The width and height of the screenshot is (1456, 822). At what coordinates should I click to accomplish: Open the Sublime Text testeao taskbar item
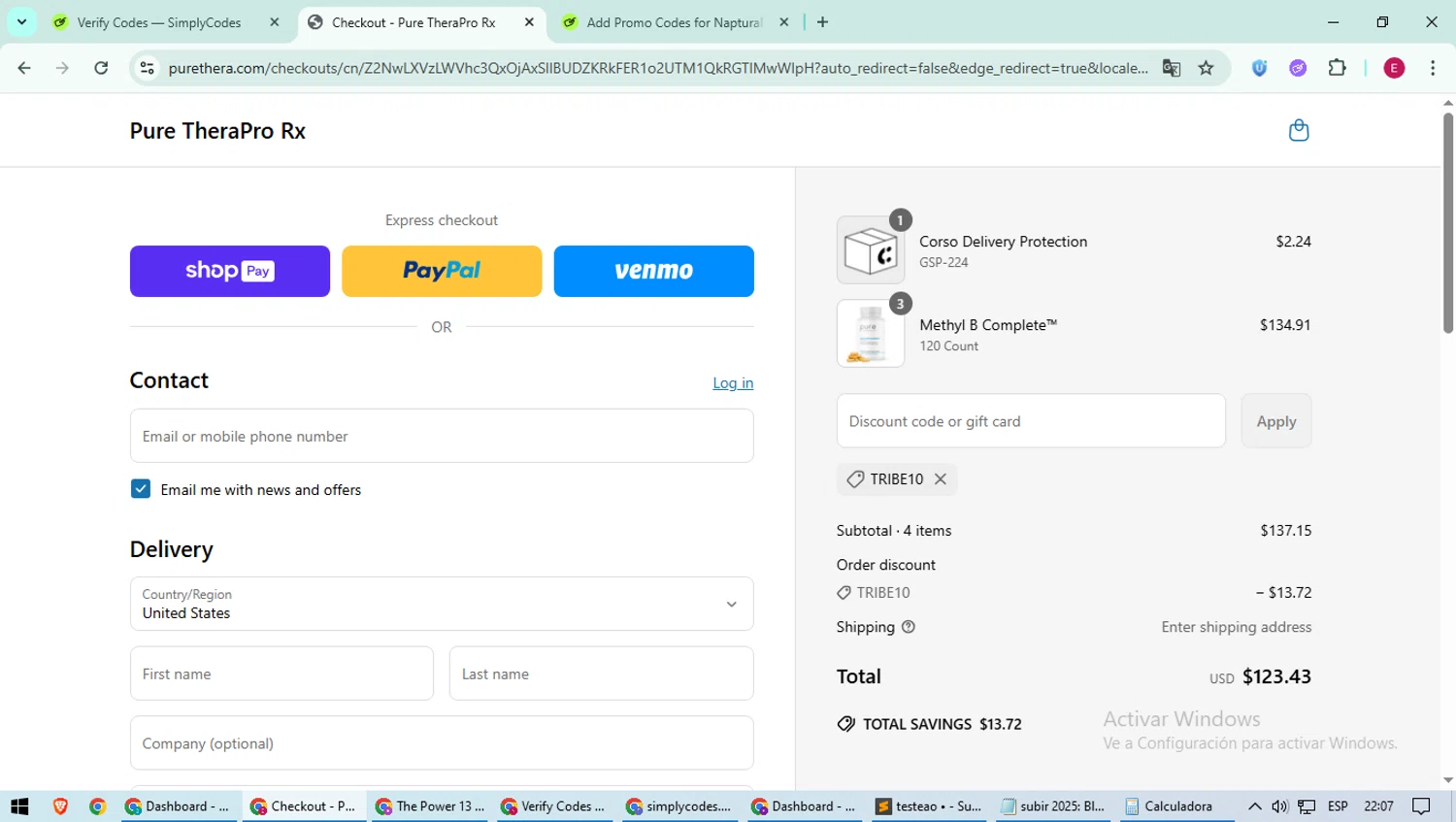pos(930,806)
